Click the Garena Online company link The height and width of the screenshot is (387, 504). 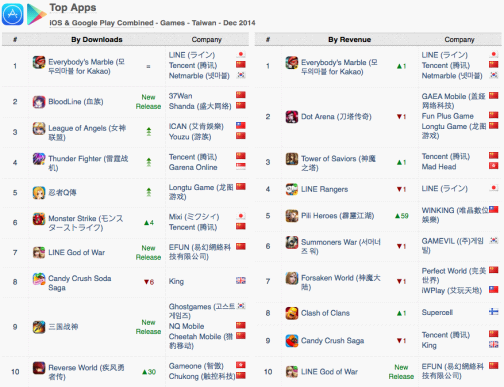click(x=193, y=167)
